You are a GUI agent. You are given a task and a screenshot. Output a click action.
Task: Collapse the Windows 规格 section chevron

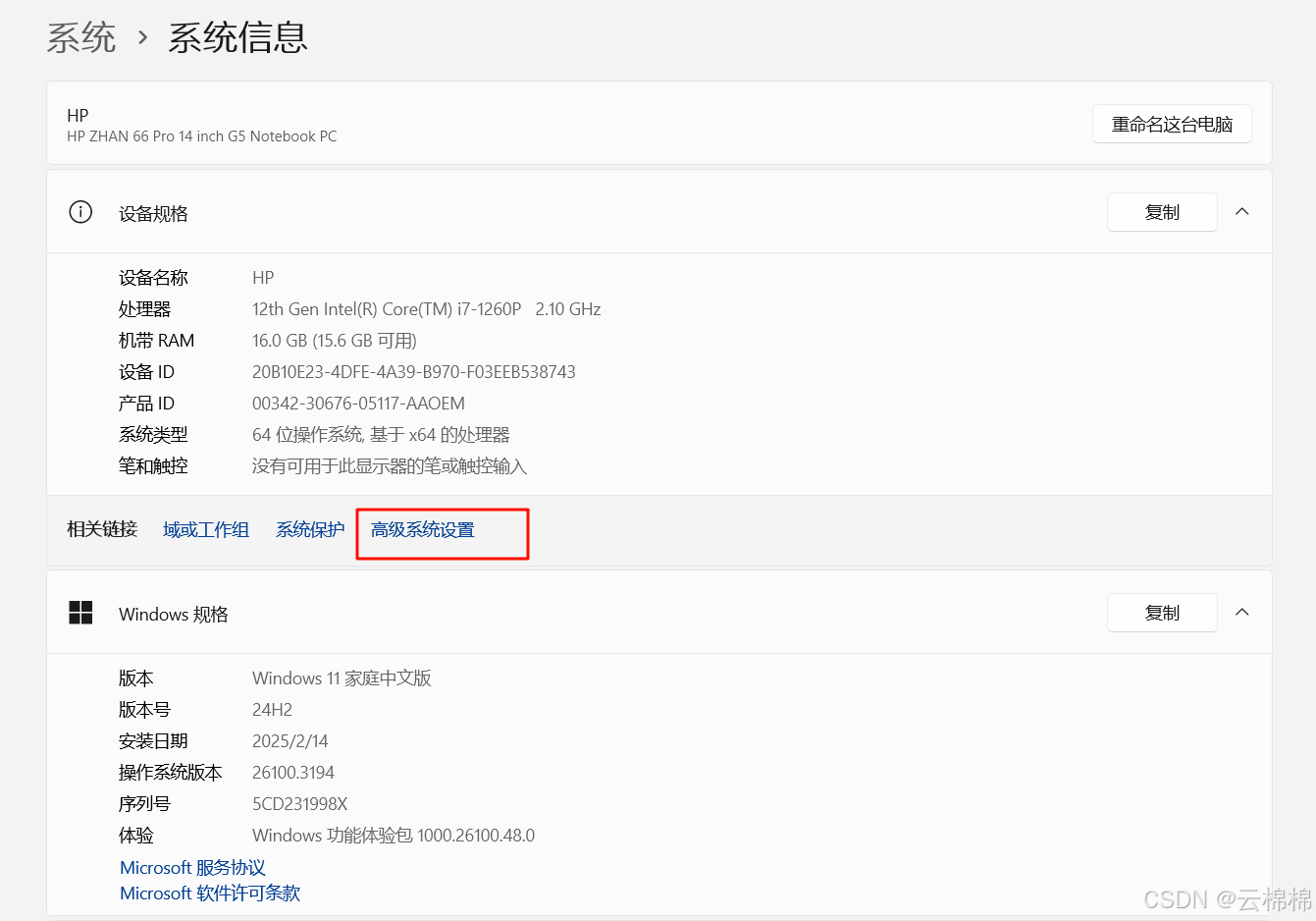click(x=1242, y=613)
